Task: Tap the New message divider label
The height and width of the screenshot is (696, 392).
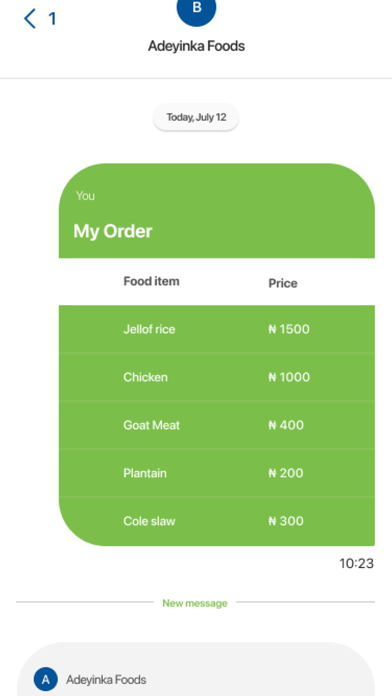Action: click(x=195, y=603)
